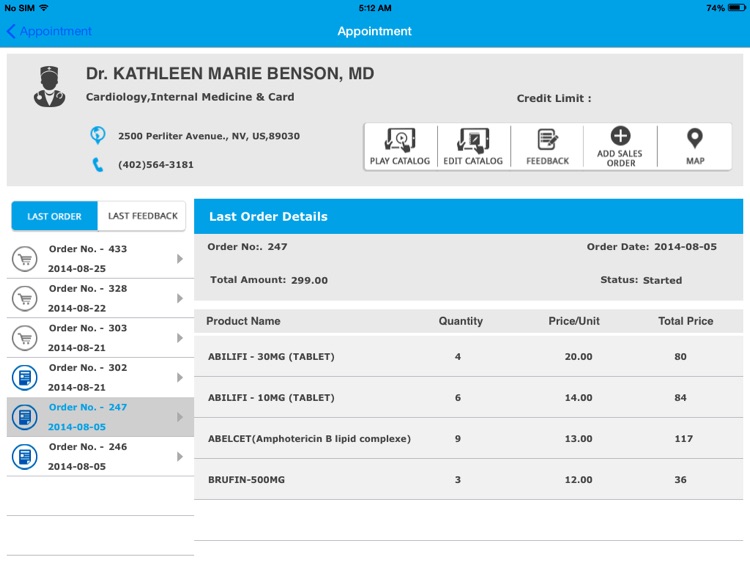Open the Feedback notepad icon
Screen dimensions: 750x563
click(x=547, y=140)
